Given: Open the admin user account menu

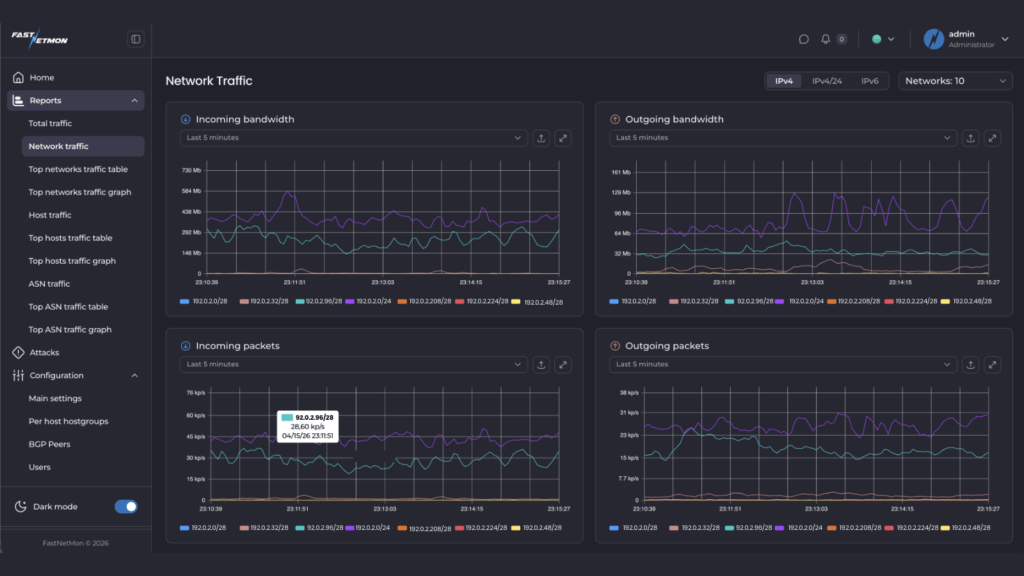Looking at the screenshot, I should (959, 39).
